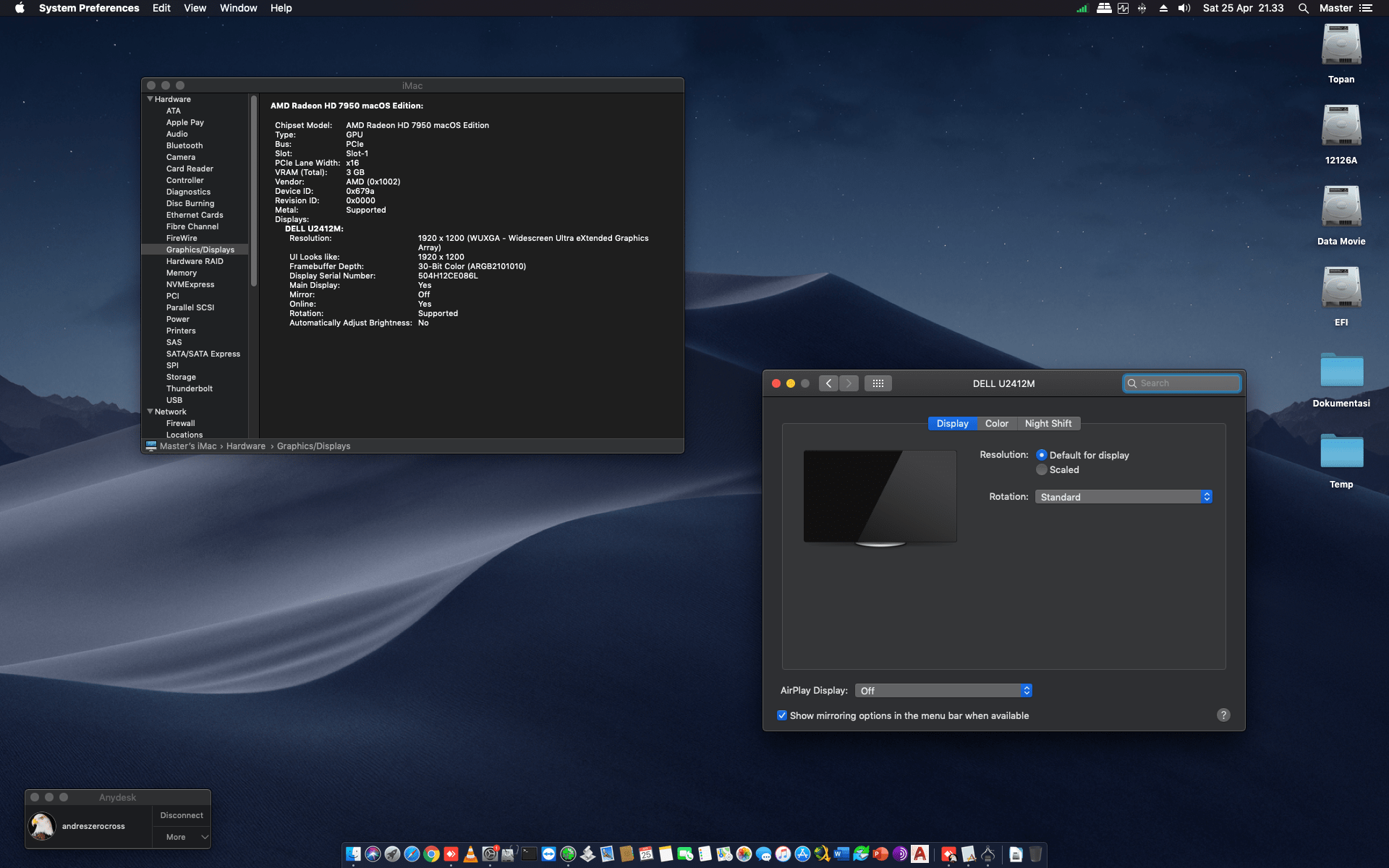Open the Edit menu
Viewport: 1389px width, 868px height.
161,8
